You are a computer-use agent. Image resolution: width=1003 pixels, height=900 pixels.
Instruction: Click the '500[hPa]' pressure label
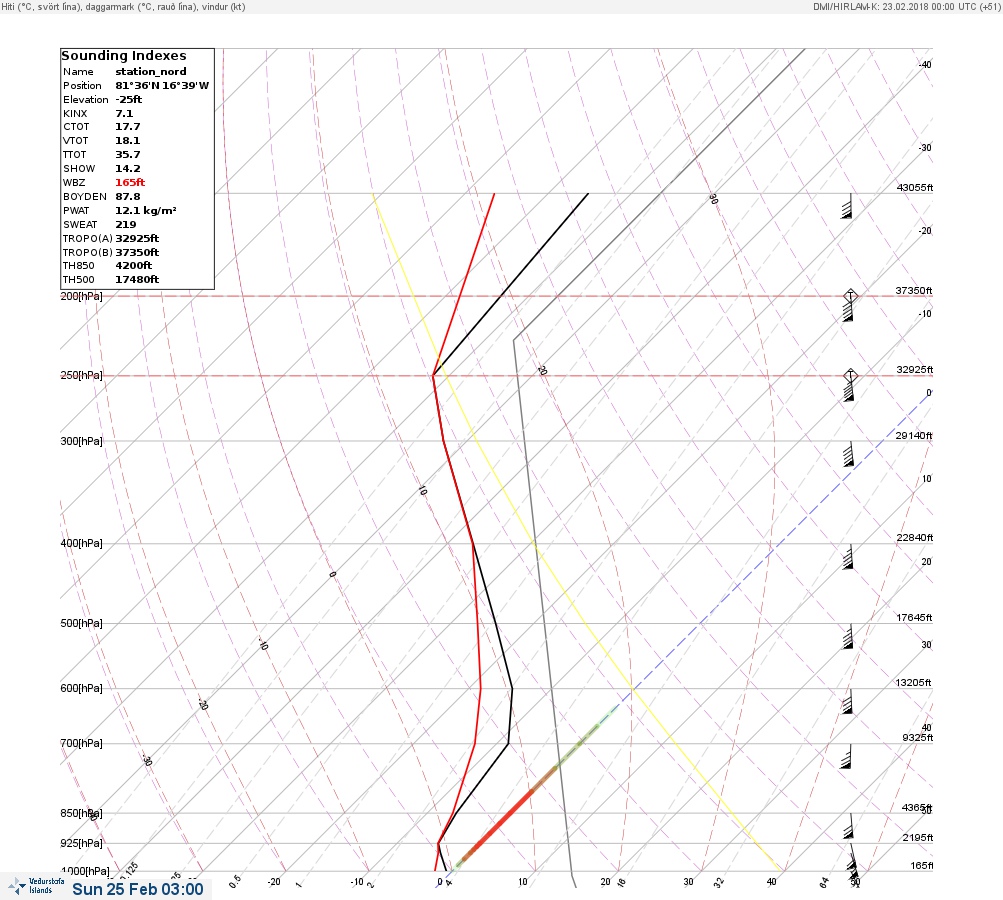(x=81, y=623)
